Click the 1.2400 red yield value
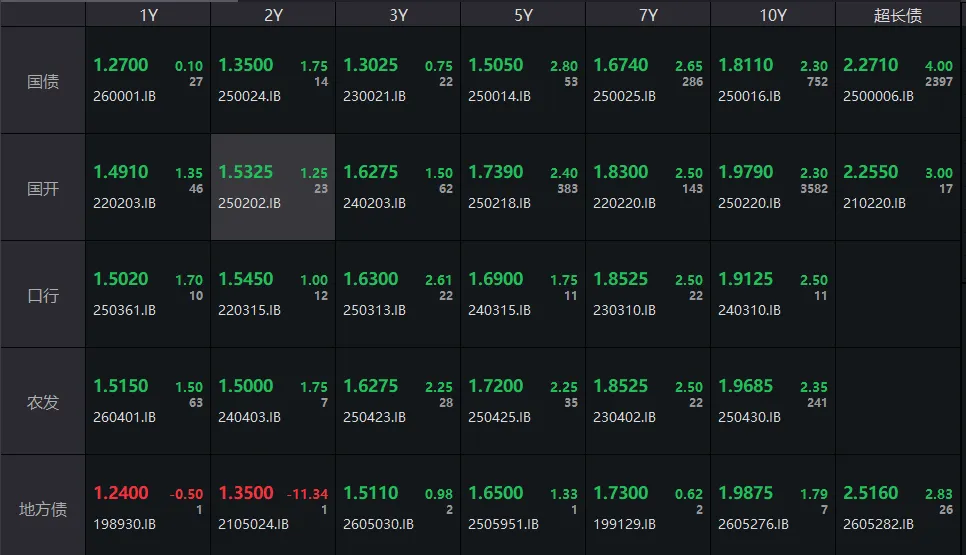This screenshot has width=966, height=555. [121, 493]
